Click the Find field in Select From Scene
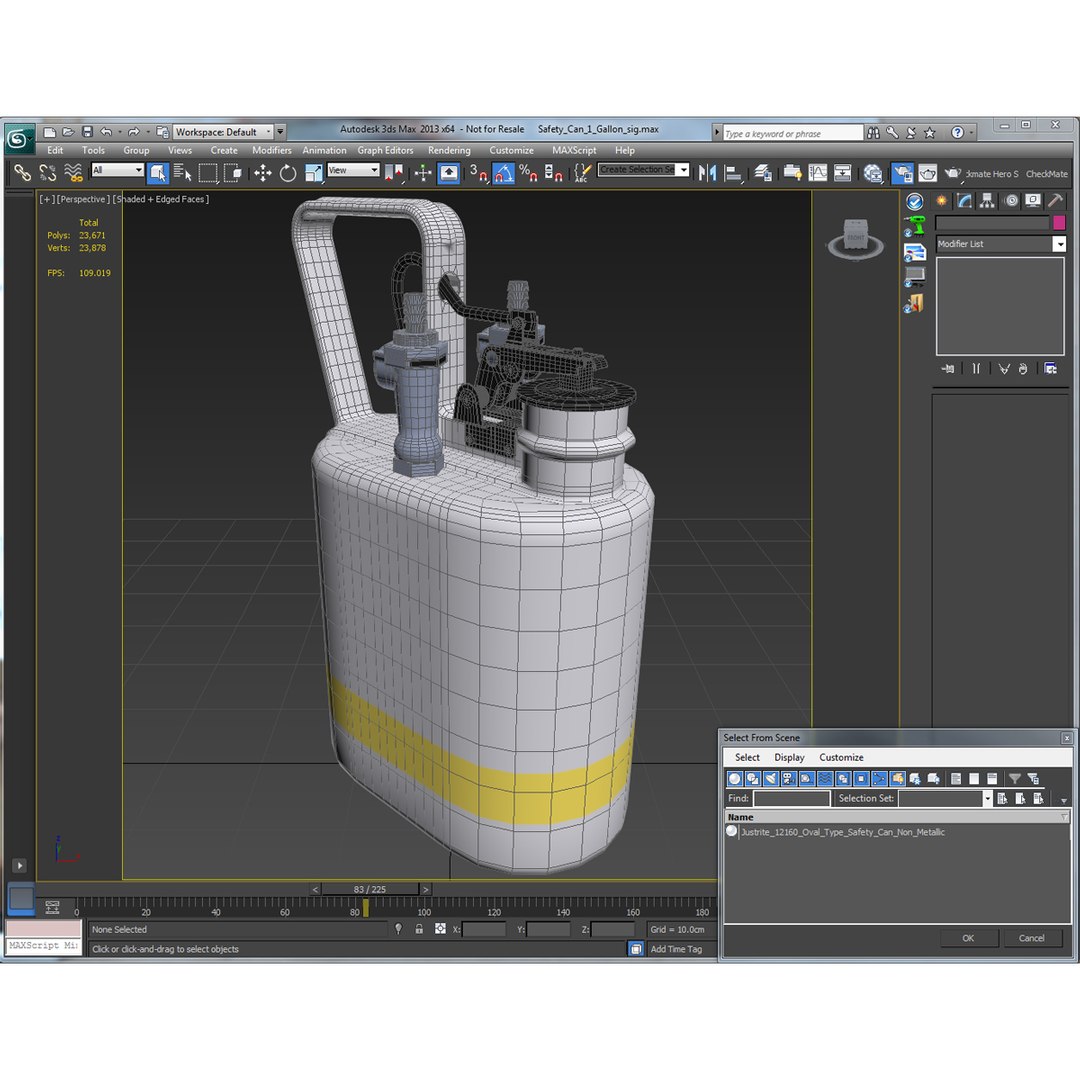The image size is (1080, 1080). pyautogui.click(x=791, y=798)
